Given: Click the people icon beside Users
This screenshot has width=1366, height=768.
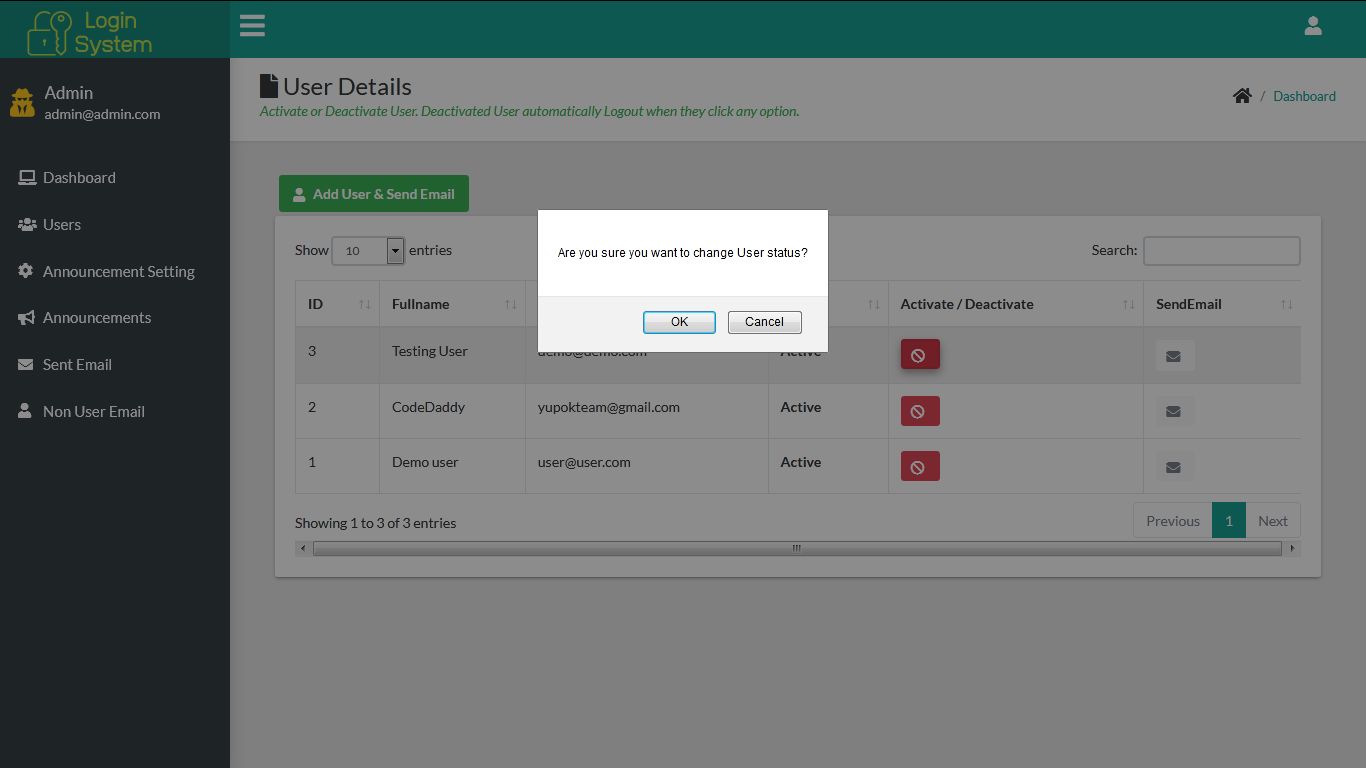Looking at the screenshot, I should pos(27,225).
